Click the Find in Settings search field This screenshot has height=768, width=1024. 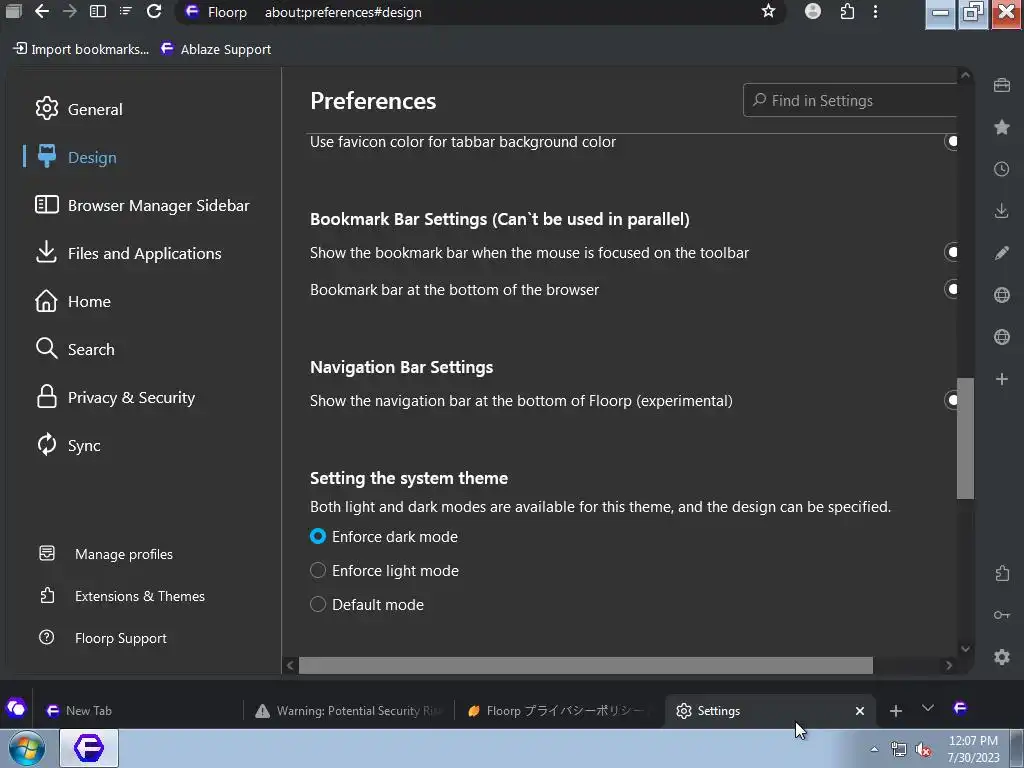[850, 100]
